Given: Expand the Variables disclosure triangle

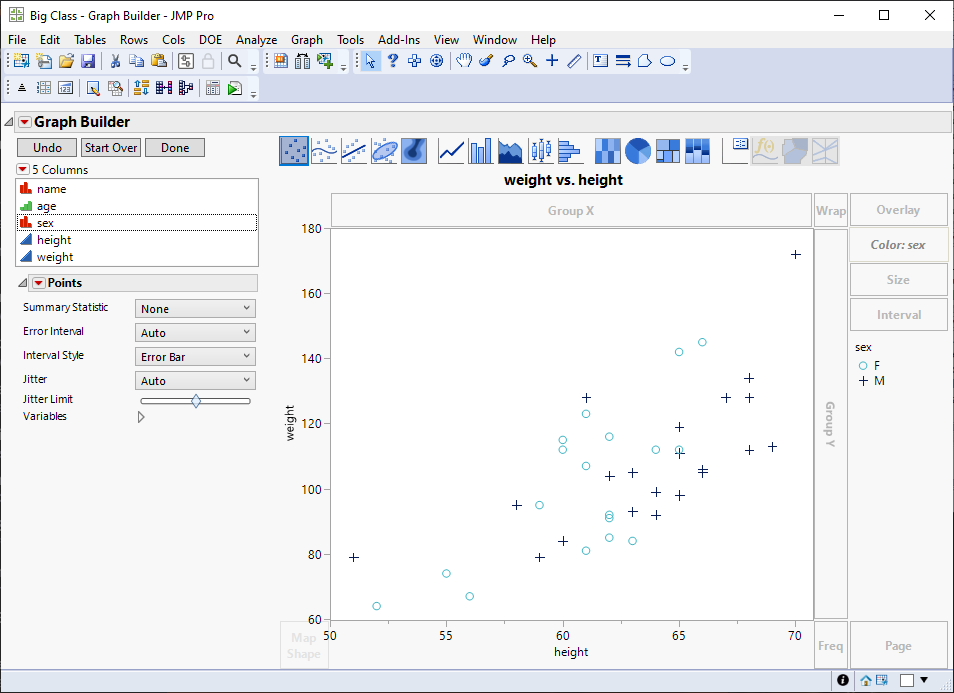Looking at the screenshot, I should pos(140,417).
